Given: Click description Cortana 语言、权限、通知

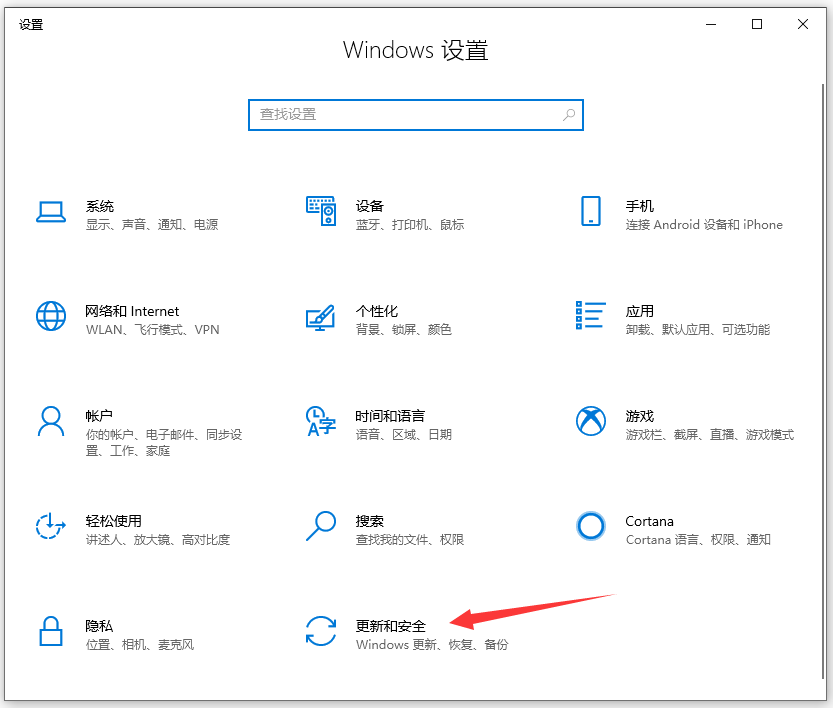Looking at the screenshot, I should pyautogui.click(x=698, y=540).
